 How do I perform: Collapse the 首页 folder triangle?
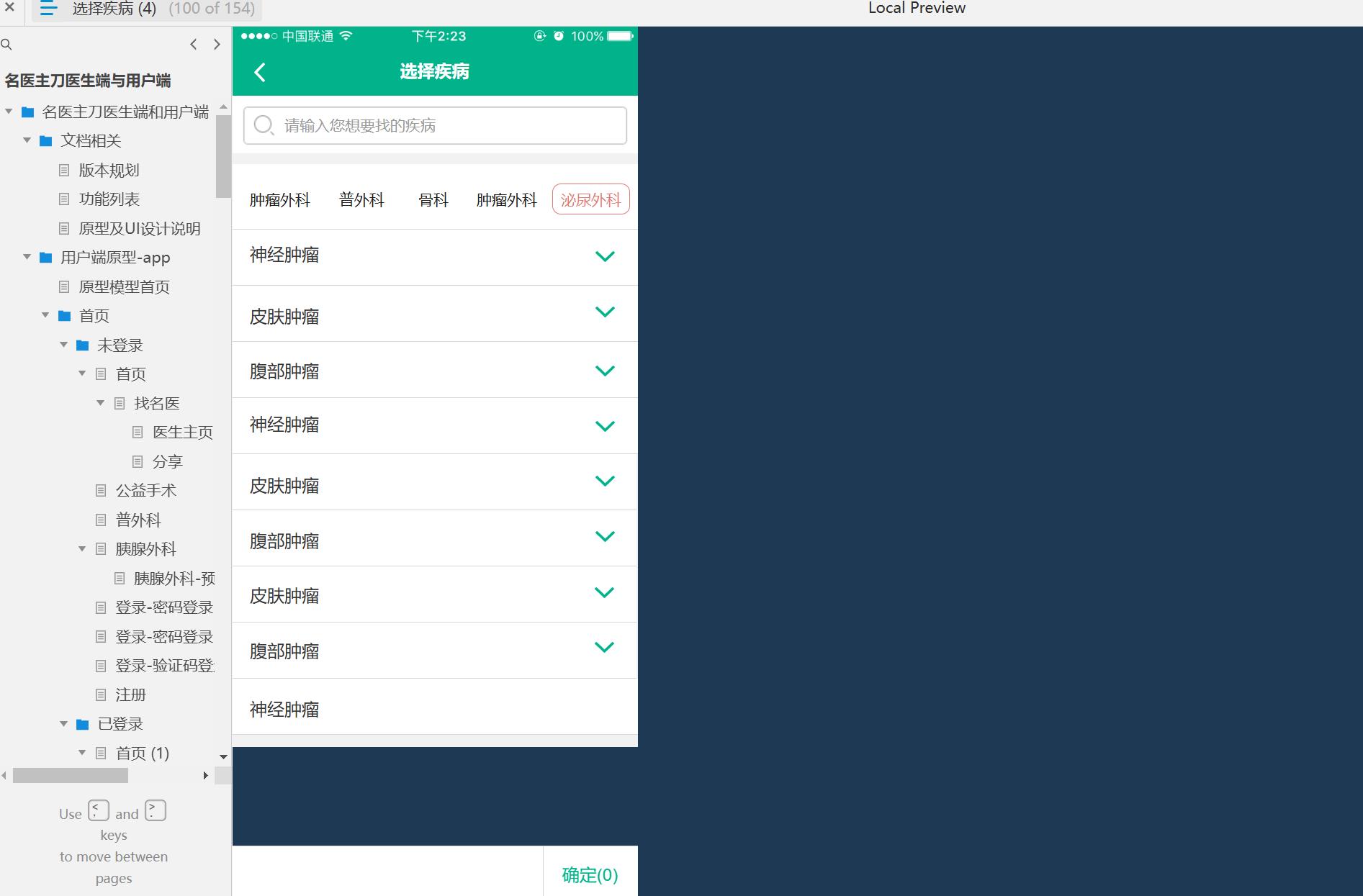pos(45,315)
